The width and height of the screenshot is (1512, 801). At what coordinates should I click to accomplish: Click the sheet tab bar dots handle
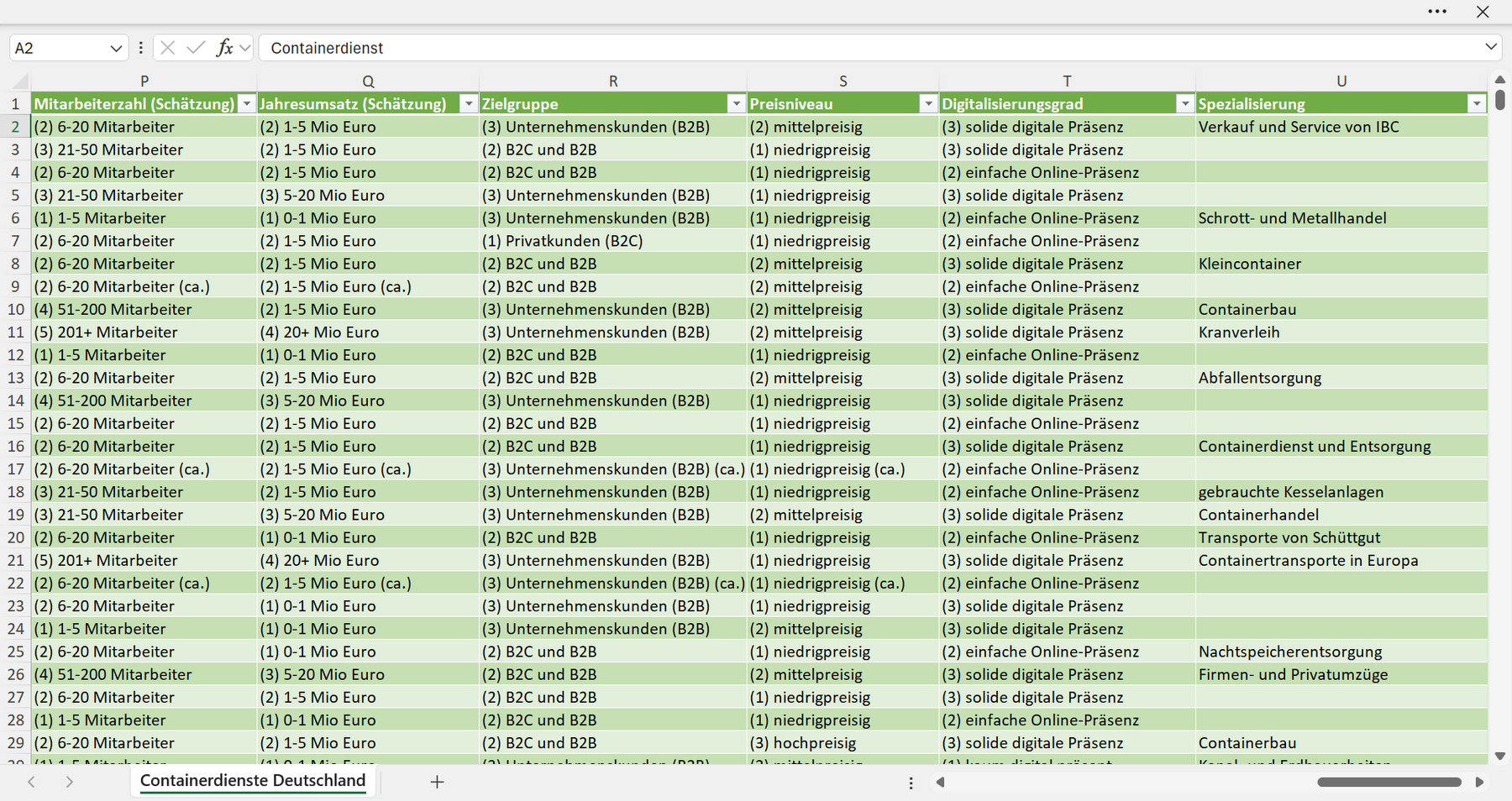point(911,783)
